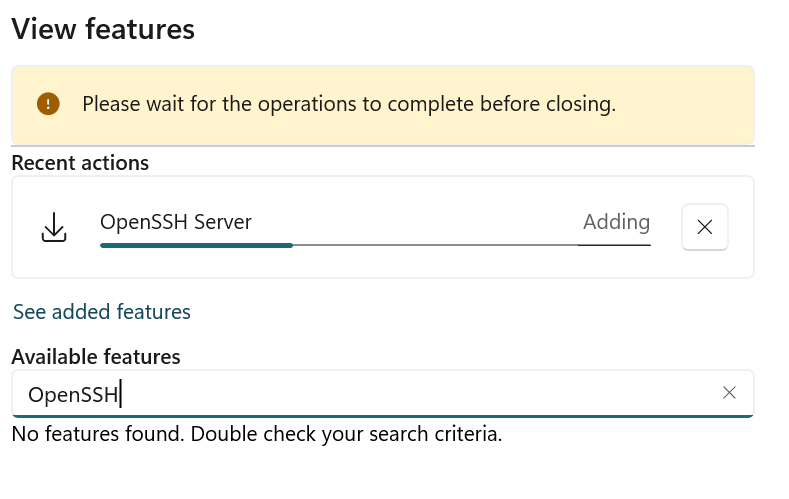Open the See added features link
The width and height of the screenshot is (789, 499).
pyautogui.click(x=102, y=312)
